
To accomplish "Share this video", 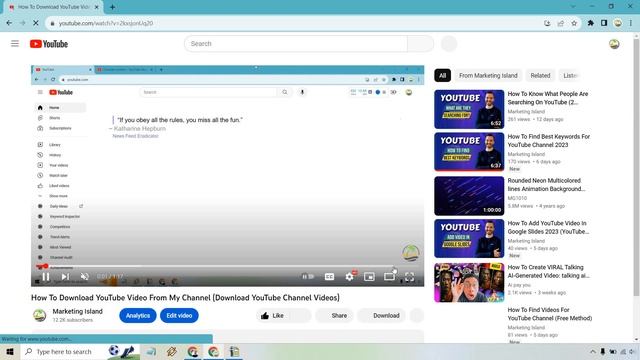I will [x=335, y=316].
